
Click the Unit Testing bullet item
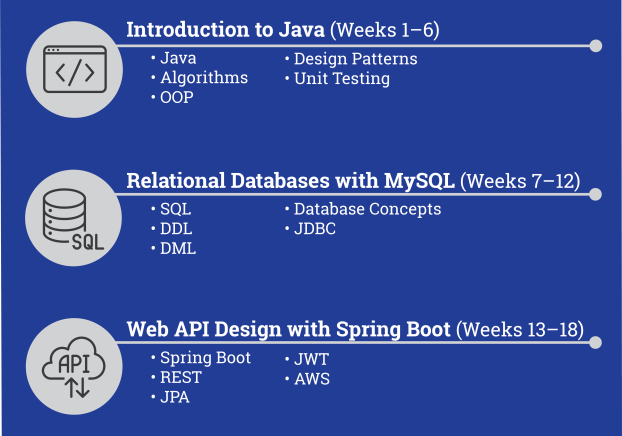342,78
